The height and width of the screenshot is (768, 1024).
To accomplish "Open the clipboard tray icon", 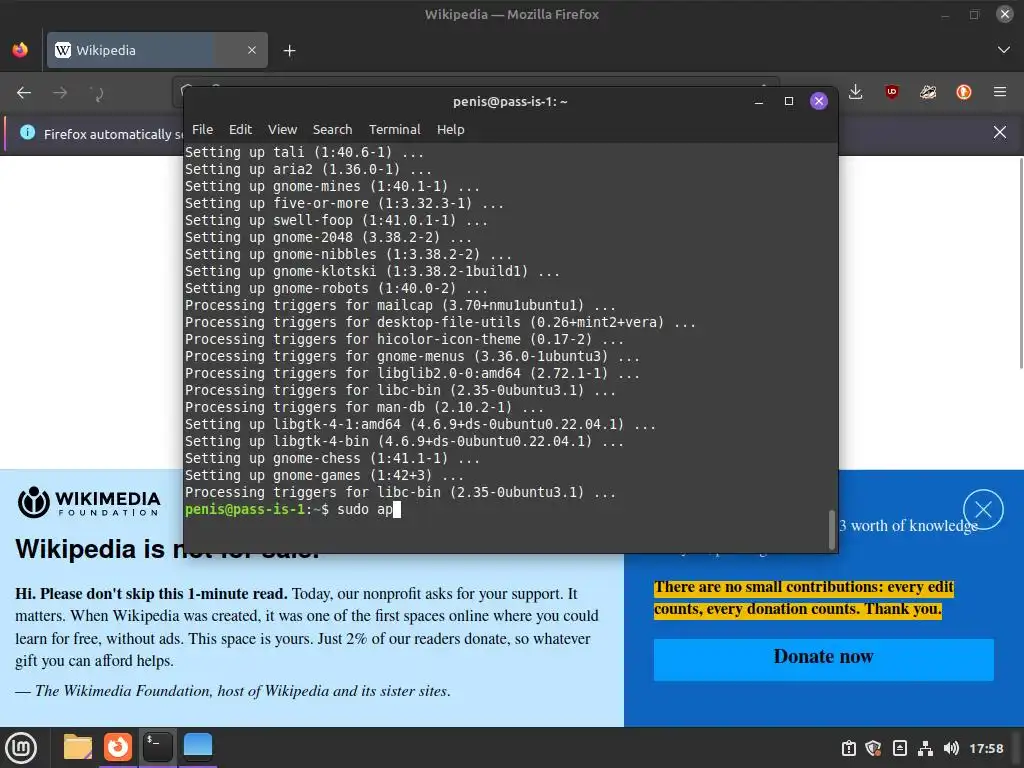I will click(x=848, y=748).
